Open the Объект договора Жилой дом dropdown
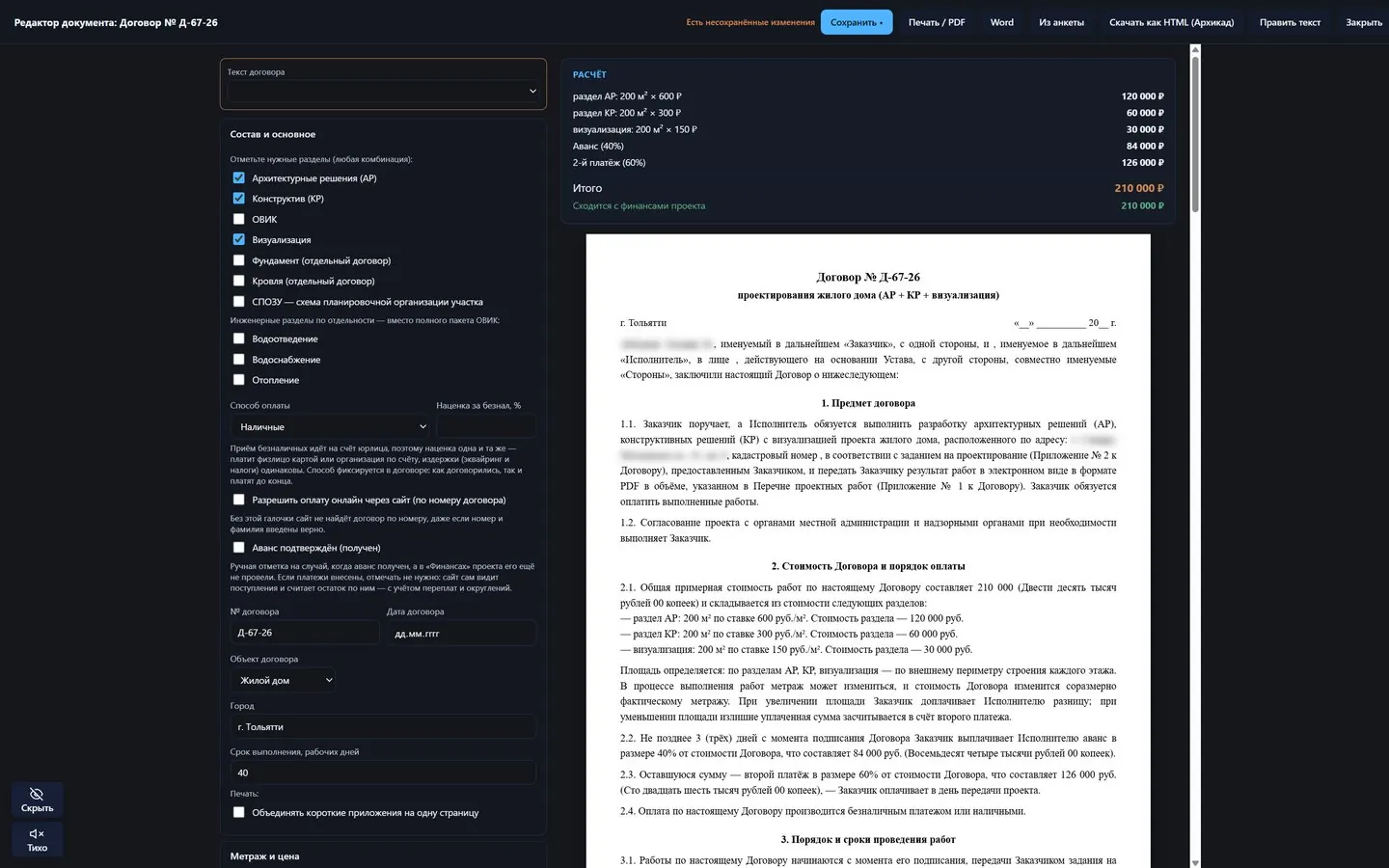Viewport: 1389px width, 868px height. pyautogui.click(x=284, y=680)
